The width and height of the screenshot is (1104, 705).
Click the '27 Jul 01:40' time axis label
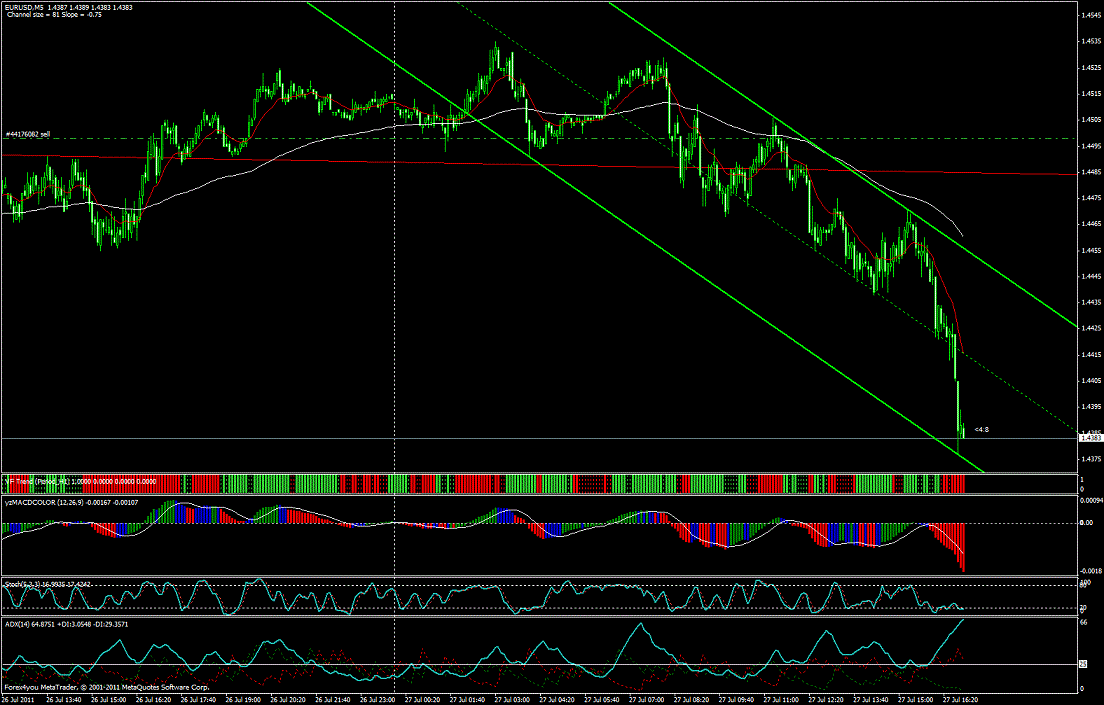pos(467,700)
